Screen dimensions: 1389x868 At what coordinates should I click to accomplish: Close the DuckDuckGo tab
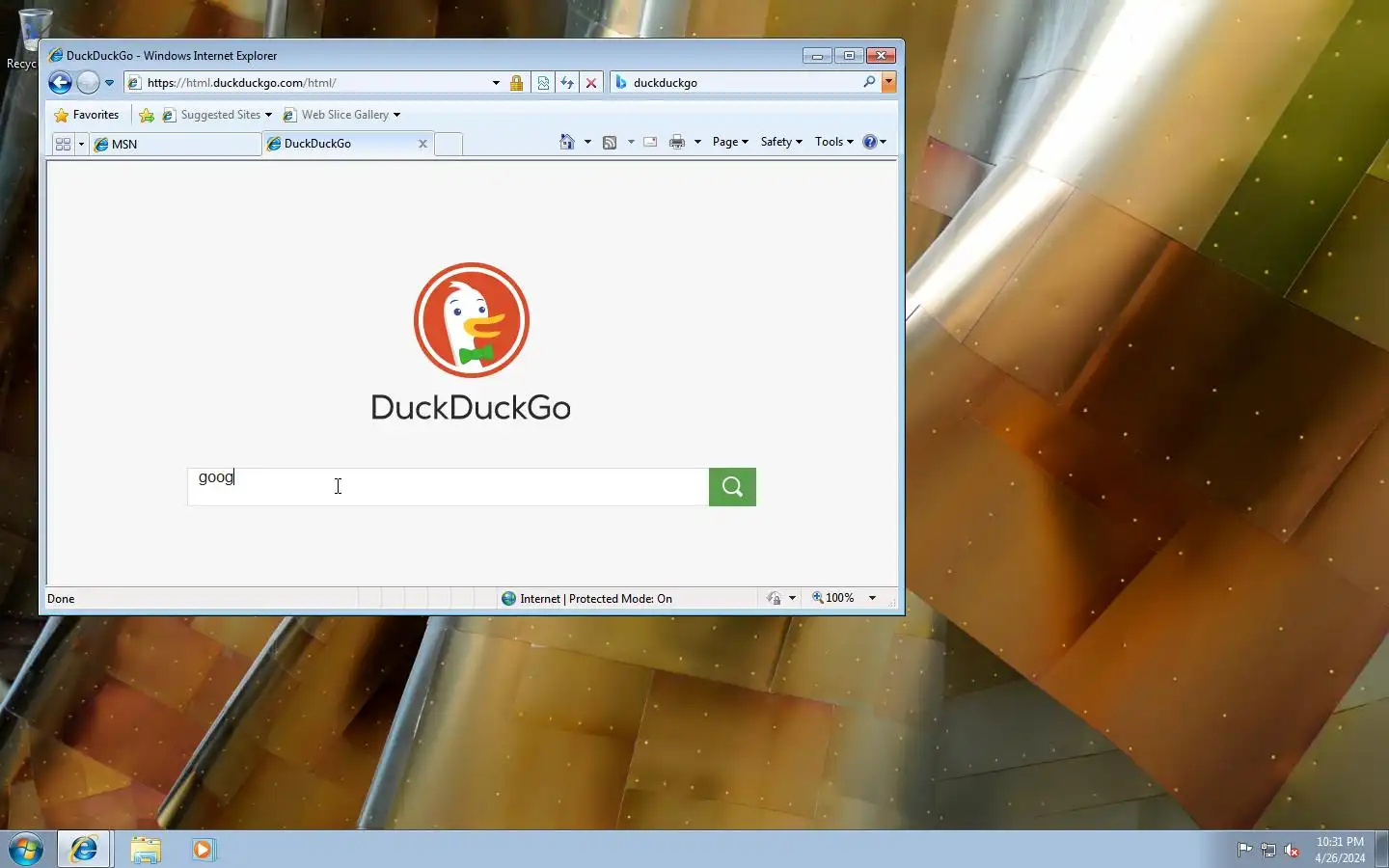(x=422, y=144)
